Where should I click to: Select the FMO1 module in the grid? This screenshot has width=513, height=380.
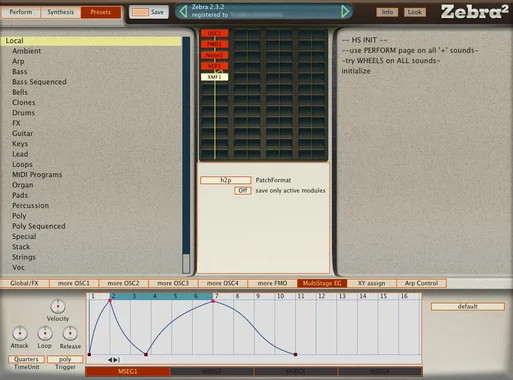click(214, 44)
